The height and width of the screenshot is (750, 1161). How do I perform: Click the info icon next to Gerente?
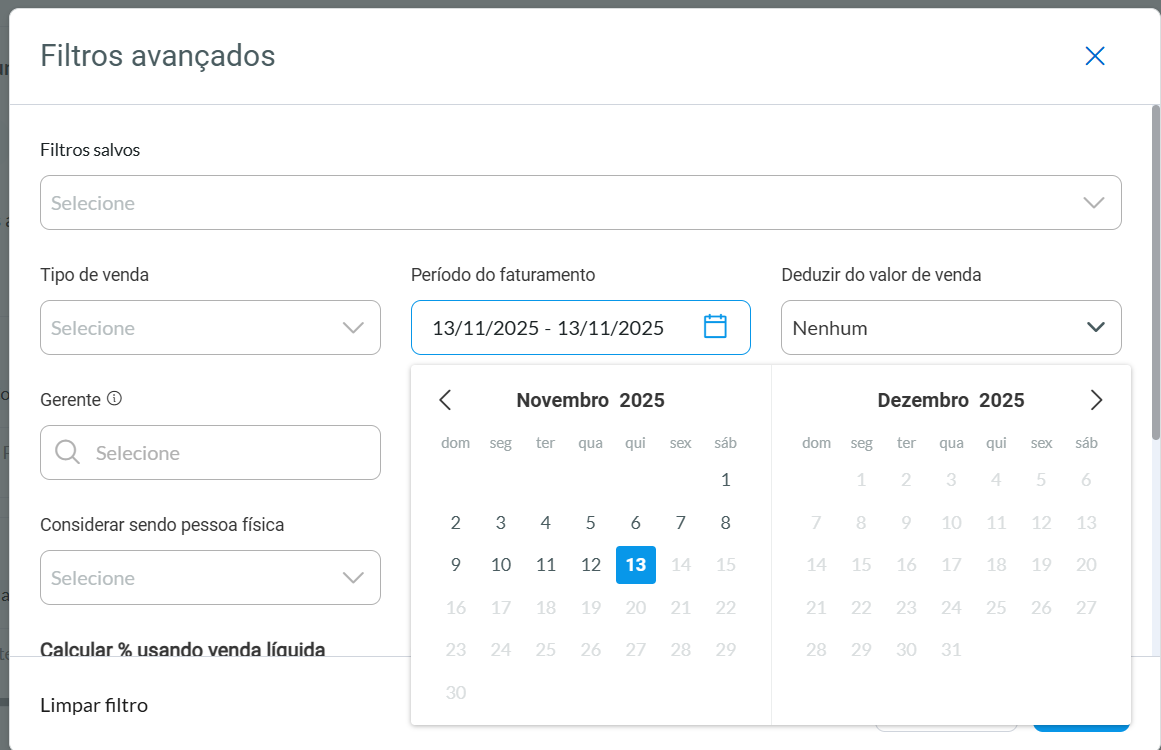point(115,397)
